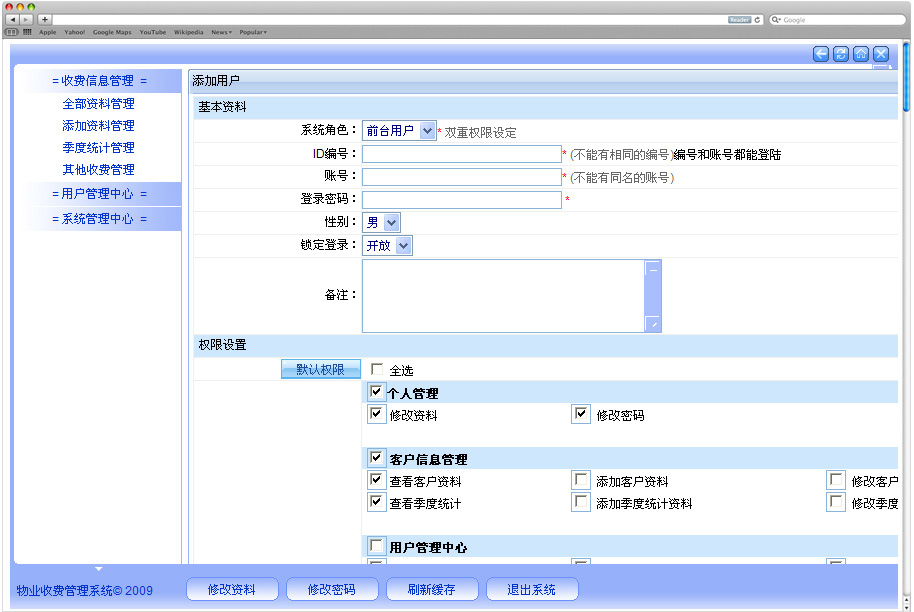This screenshot has height=612, width=914.
Task: Go to home via the house icon
Action: tap(861, 54)
